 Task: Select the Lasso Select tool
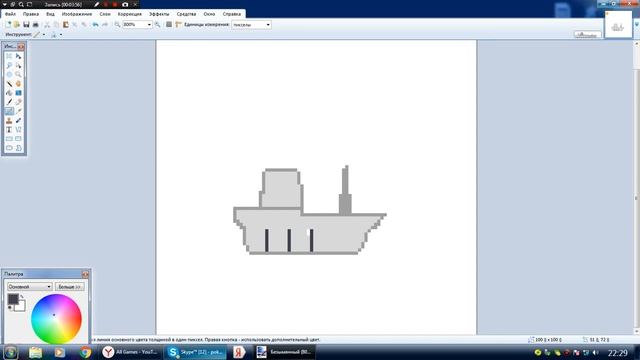[x=9, y=65]
